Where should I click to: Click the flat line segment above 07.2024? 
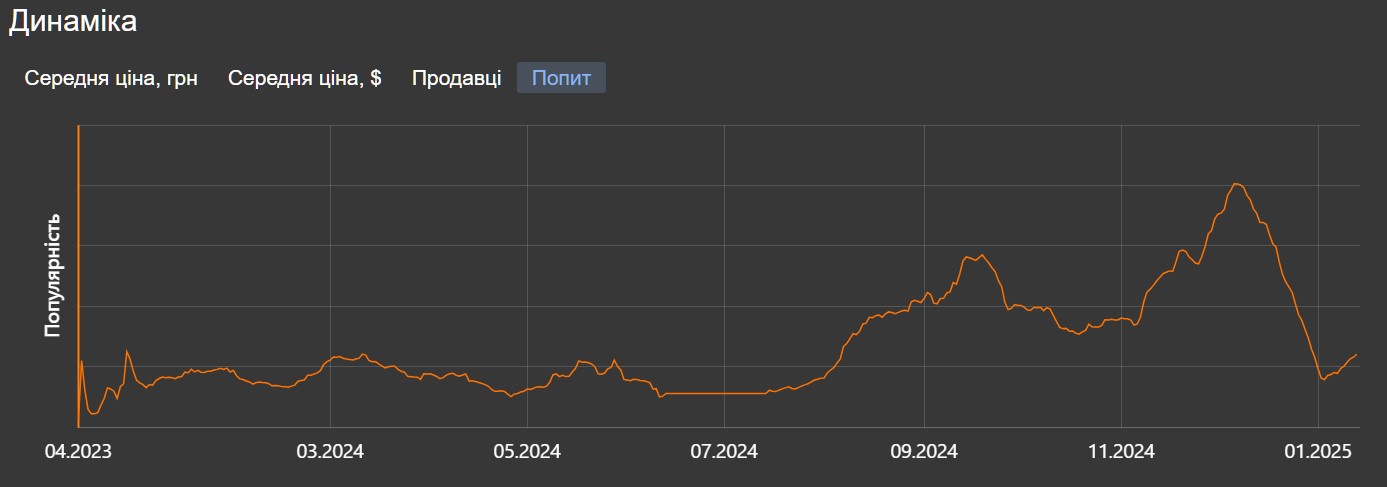[715, 393]
